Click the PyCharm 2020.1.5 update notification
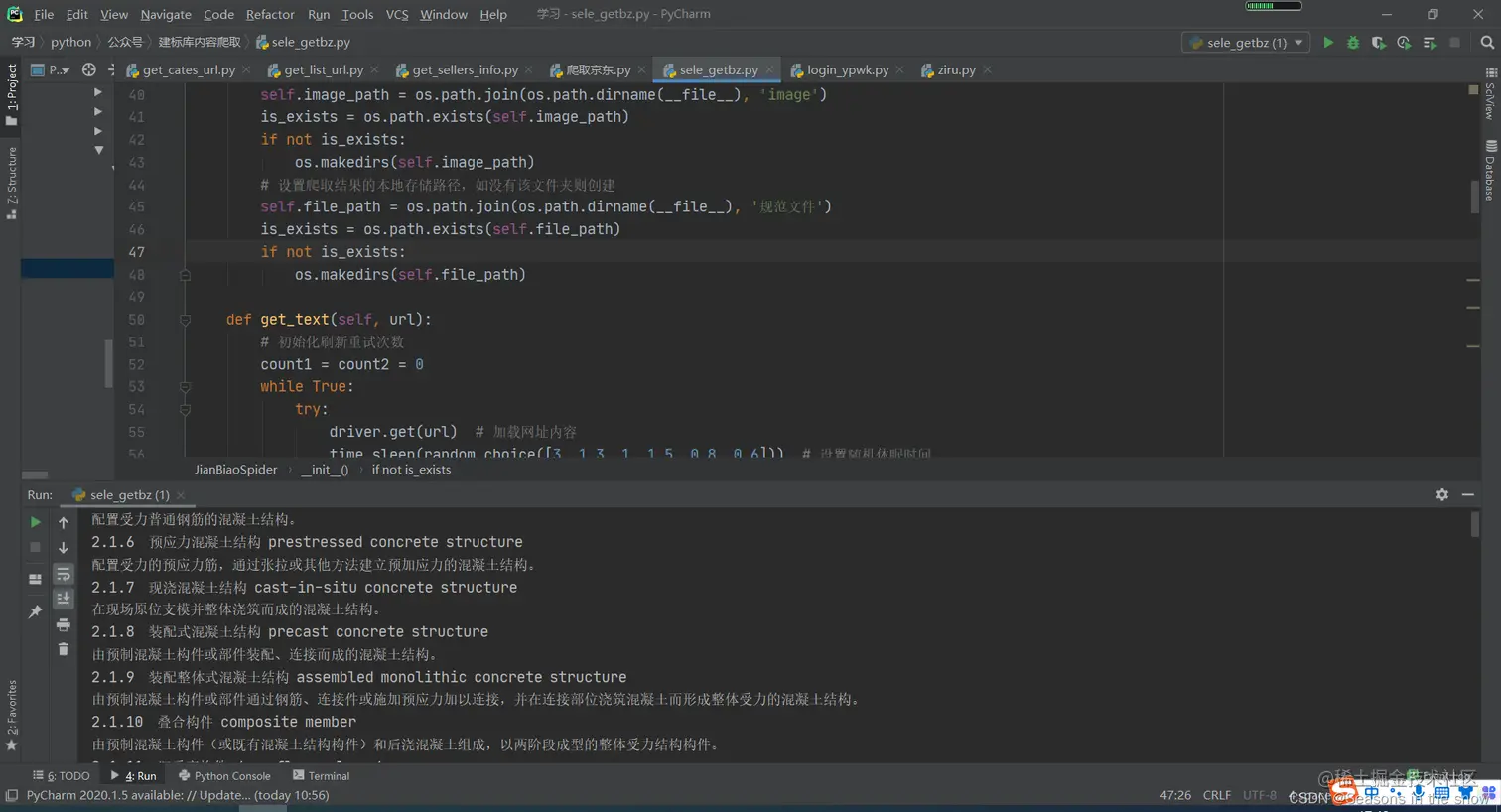Viewport: 1501px width, 812px height. click(x=178, y=795)
